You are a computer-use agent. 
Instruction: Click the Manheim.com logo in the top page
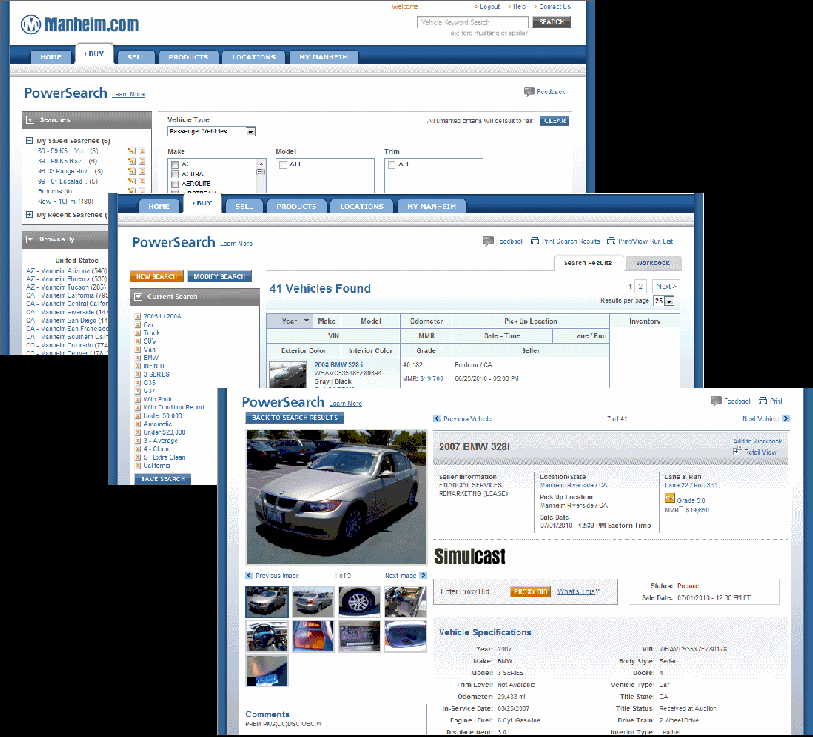click(79, 24)
